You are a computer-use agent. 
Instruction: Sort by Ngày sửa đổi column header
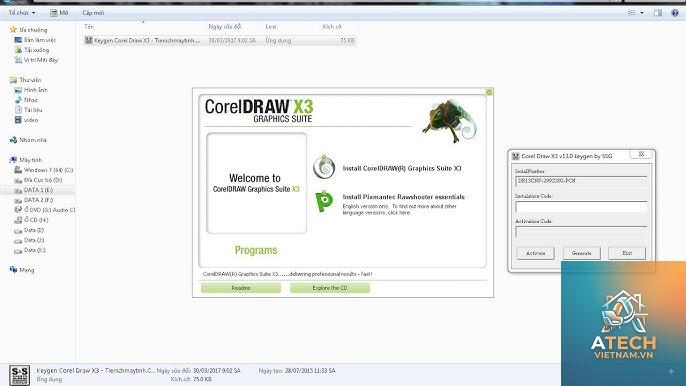[225, 27]
